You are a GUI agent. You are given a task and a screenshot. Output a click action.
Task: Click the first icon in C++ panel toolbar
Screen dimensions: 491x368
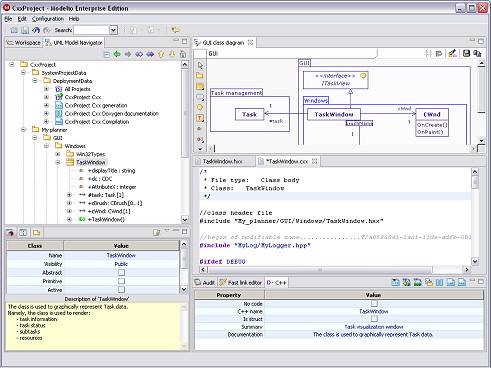point(395,283)
